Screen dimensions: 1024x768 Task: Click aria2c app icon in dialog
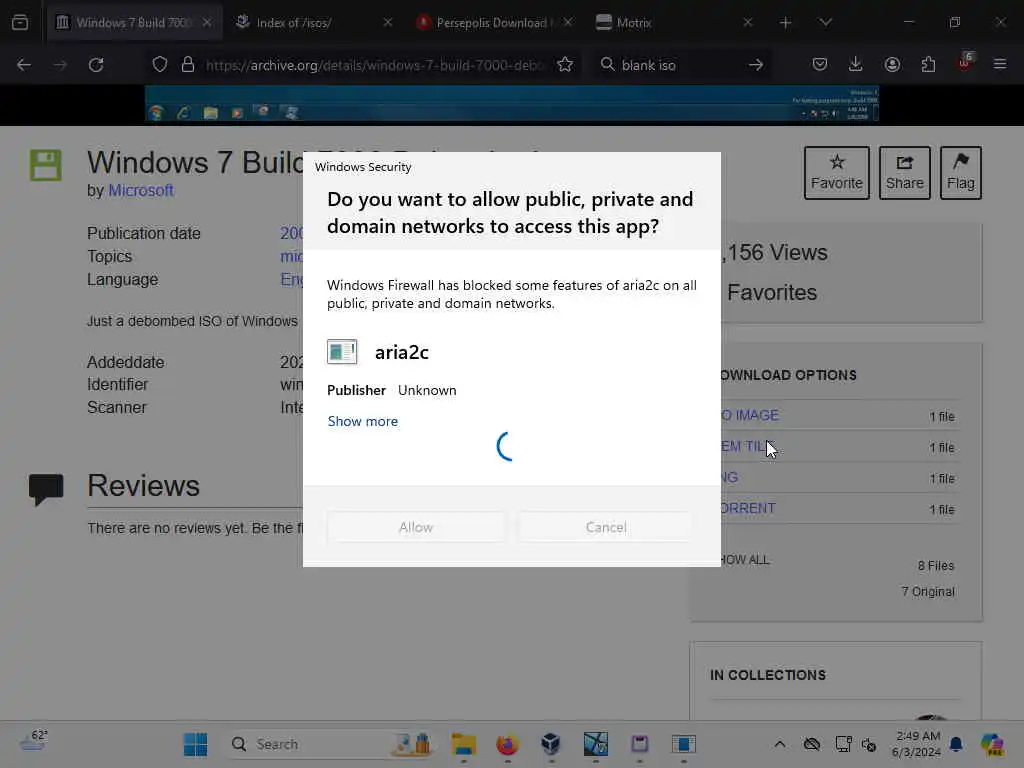point(342,352)
